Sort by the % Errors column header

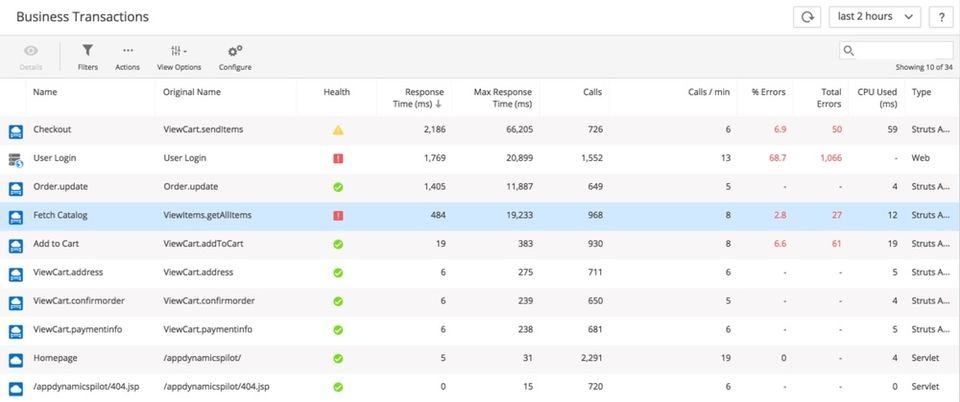(769, 92)
